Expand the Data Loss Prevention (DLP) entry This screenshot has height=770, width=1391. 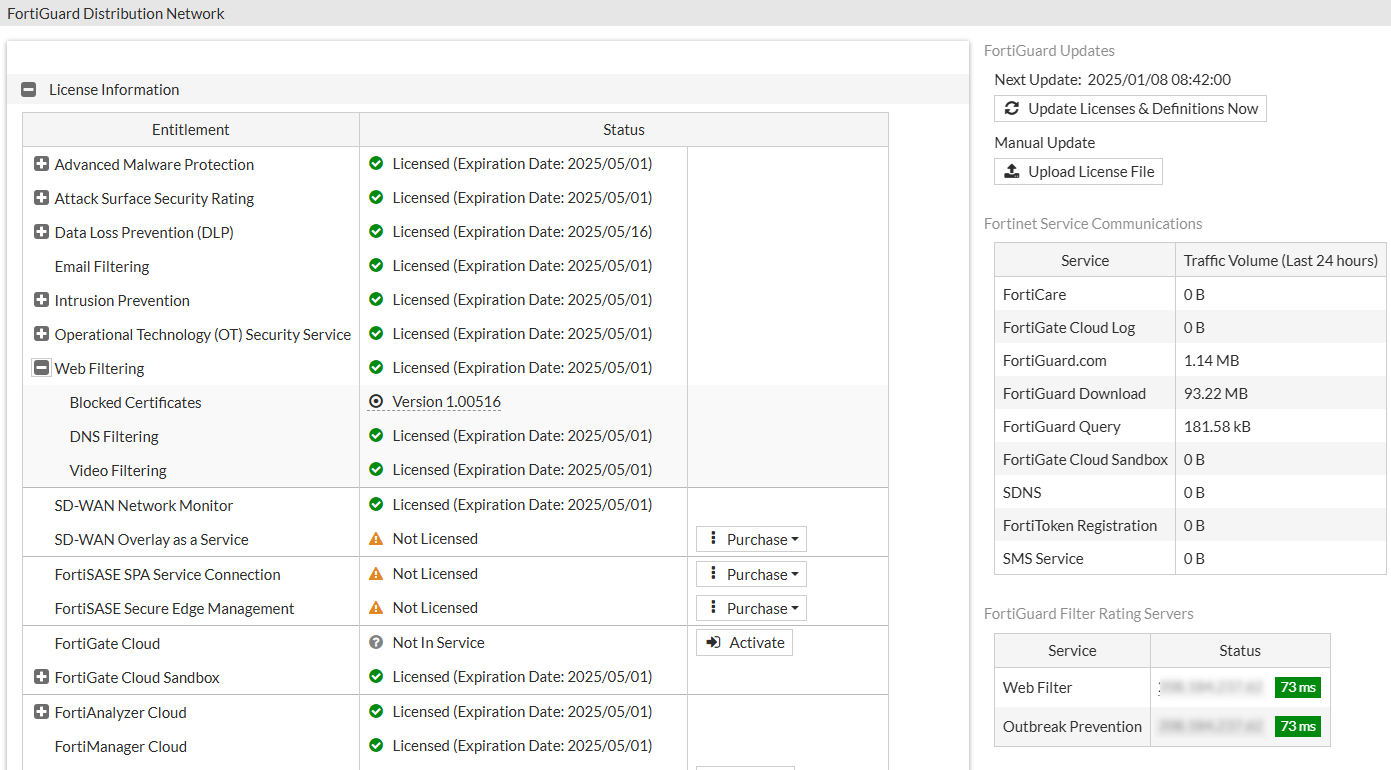click(x=41, y=232)
